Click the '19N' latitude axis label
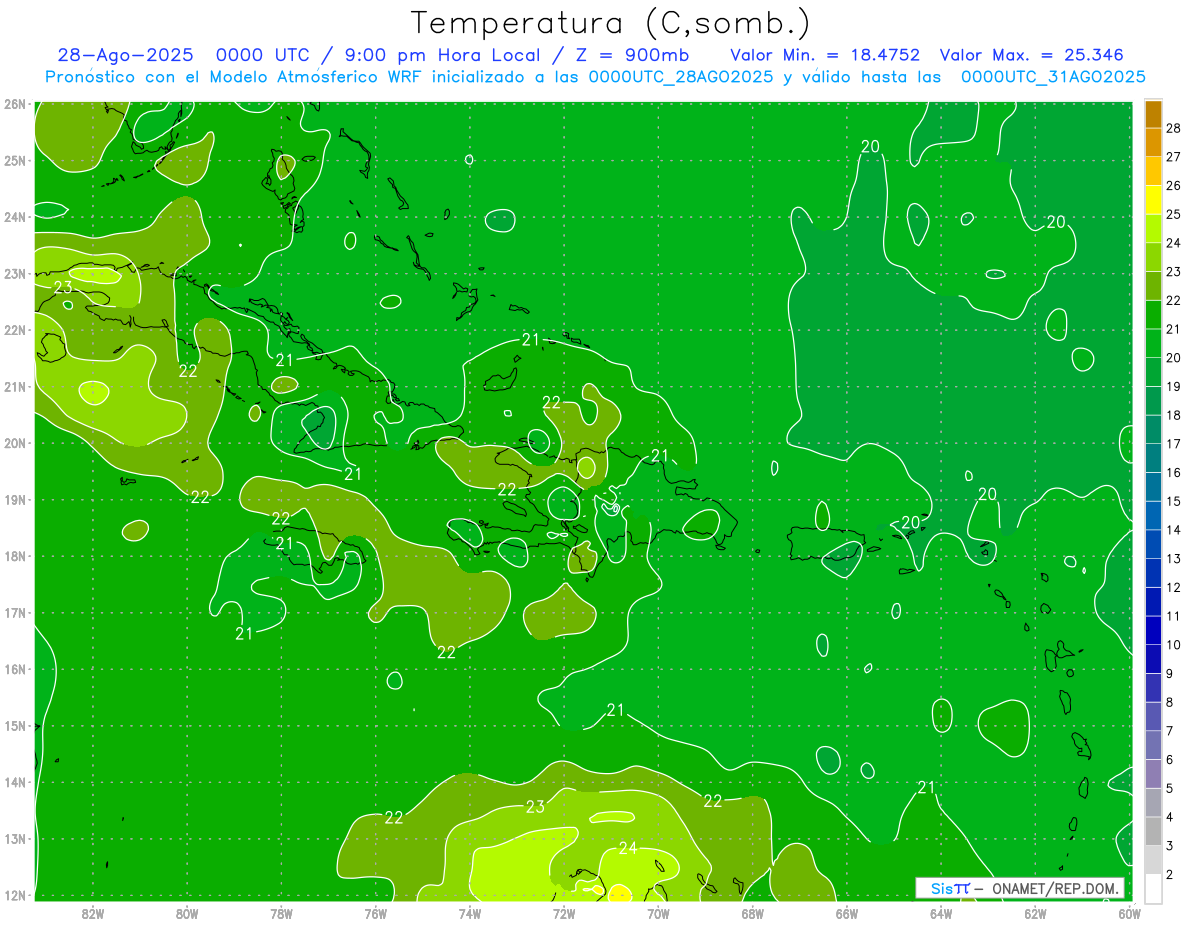Image resolution: width=1200 pixels, height=927 pixels. [15, 500]
